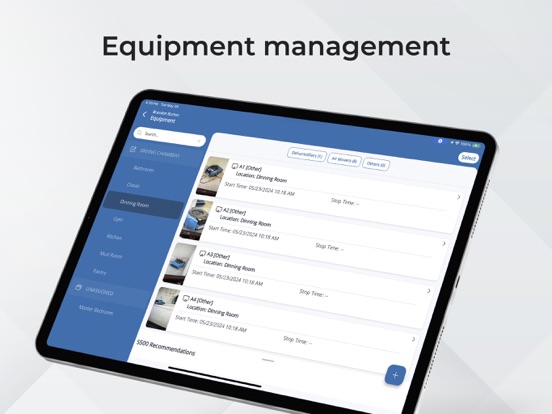This screenshot has height=414, width=552.
Task: Click A3's 'Location: Dinning Room' text
Action: click(x=229, y=265)
